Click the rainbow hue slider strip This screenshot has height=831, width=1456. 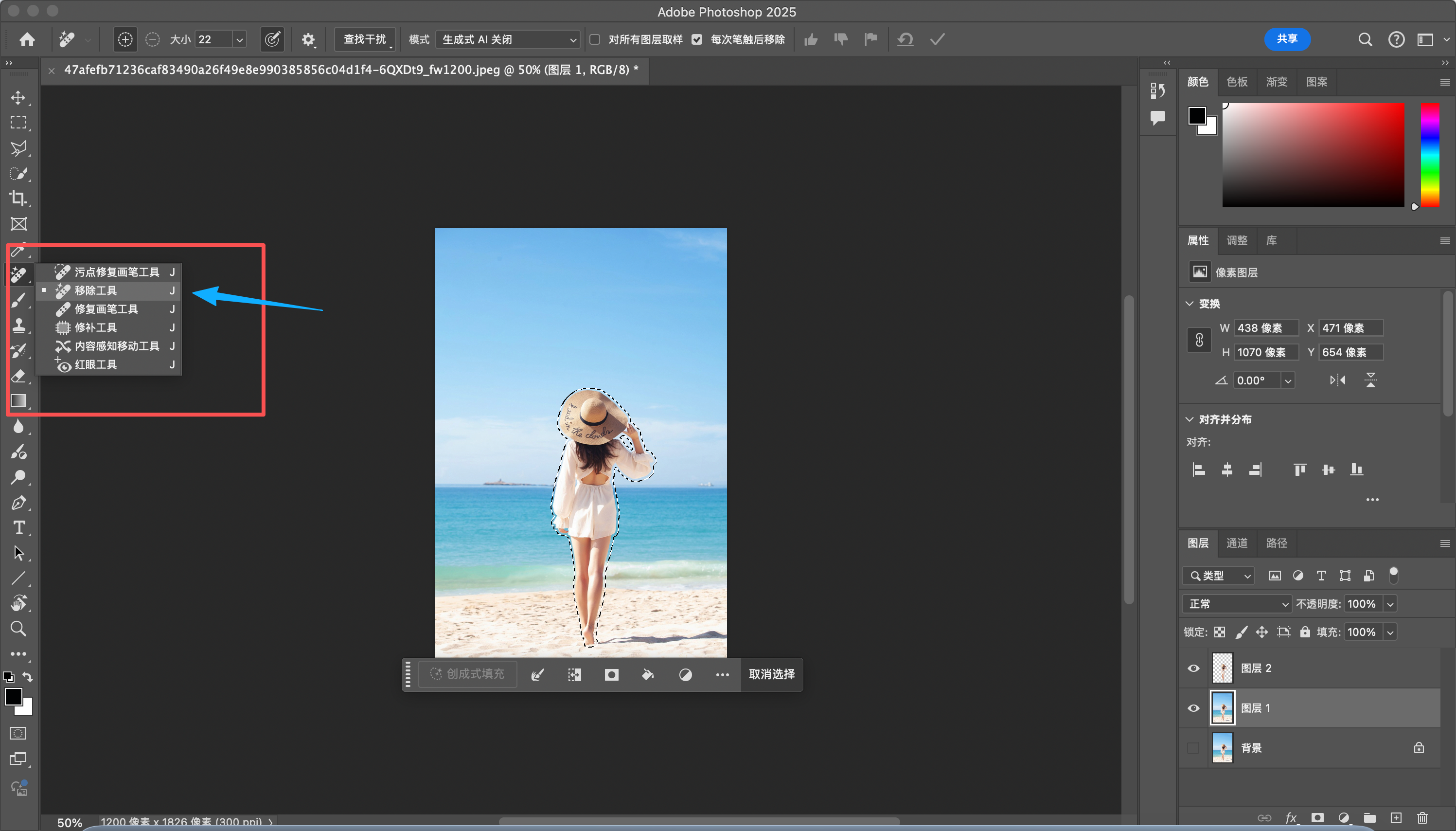(1429, 155)
